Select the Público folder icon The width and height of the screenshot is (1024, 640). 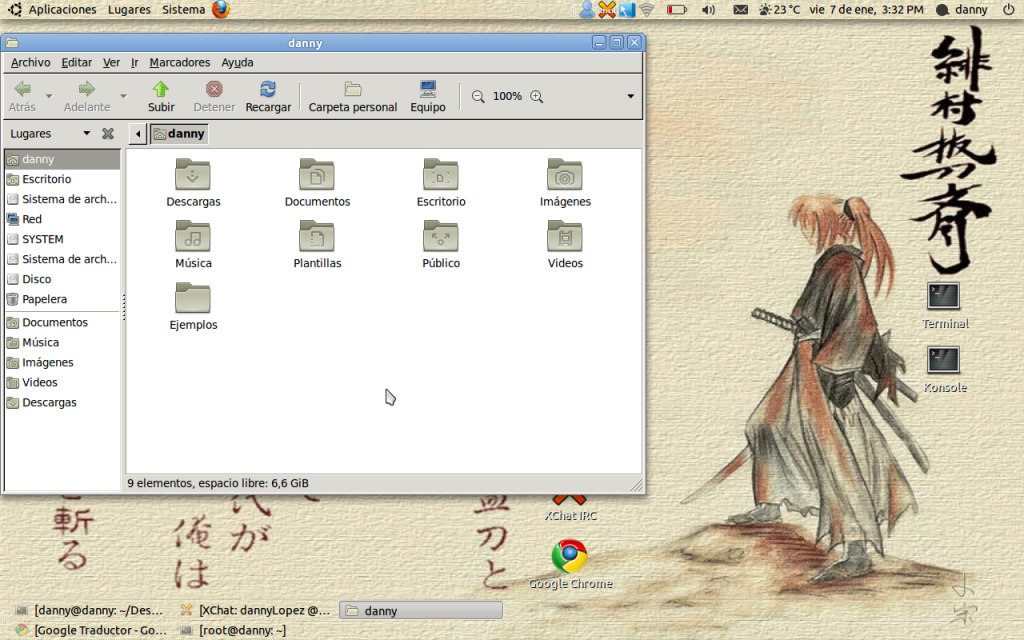pyautogui.click(x=441, y=236)
